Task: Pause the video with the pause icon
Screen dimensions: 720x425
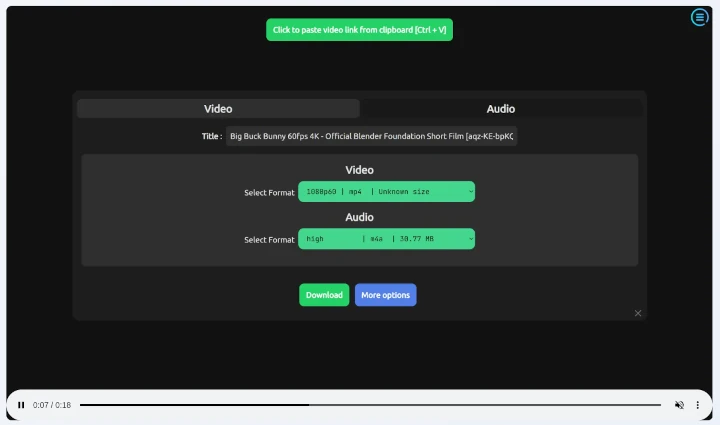Action: pos(21,405)
